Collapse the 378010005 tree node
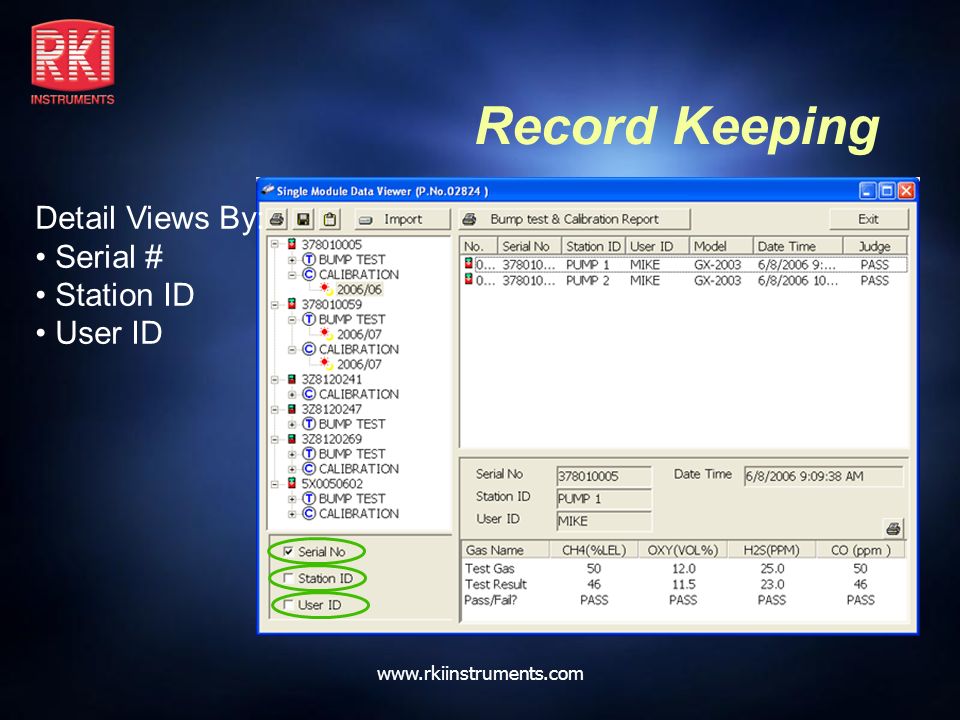 (x=275, y=244)
